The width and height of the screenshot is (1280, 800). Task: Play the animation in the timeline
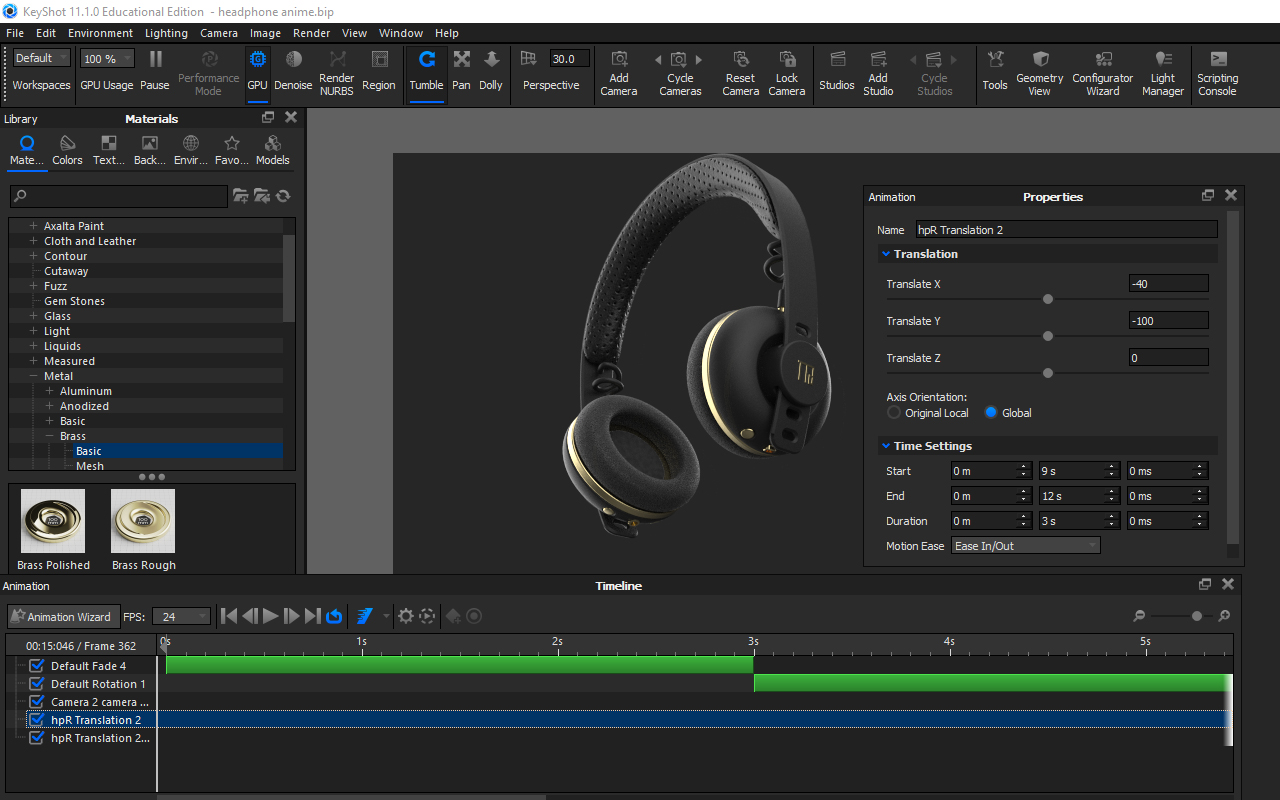click(x=270, y=616)
